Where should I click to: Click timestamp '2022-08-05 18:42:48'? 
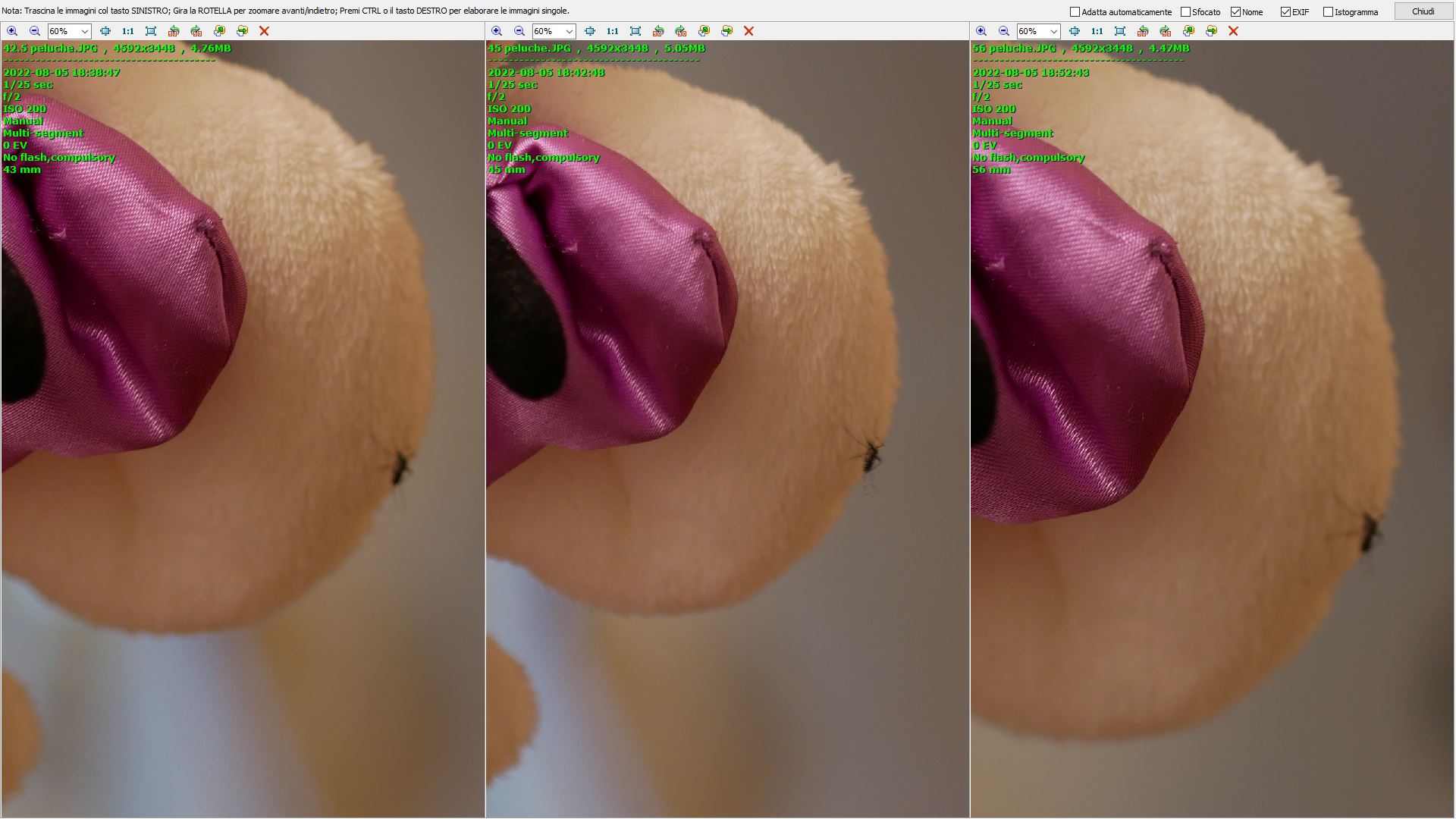point(546,73)
